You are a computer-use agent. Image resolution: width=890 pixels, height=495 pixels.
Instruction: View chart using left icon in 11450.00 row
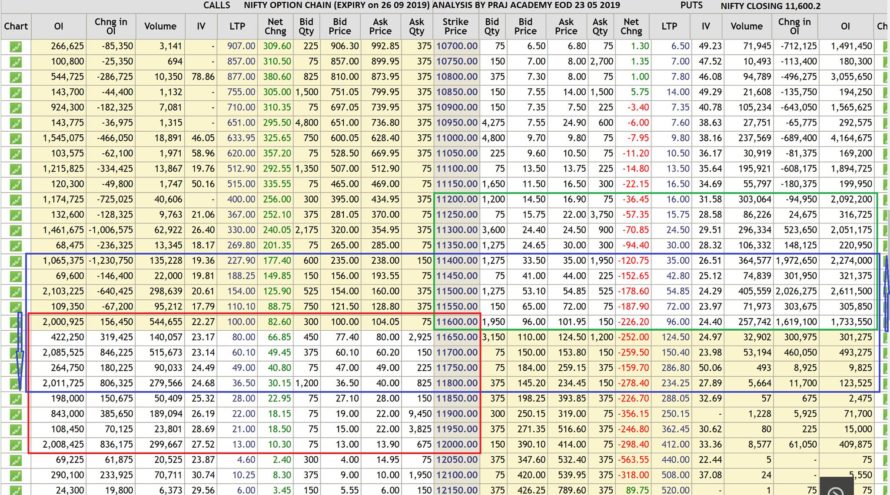click(x=15, y=276)
